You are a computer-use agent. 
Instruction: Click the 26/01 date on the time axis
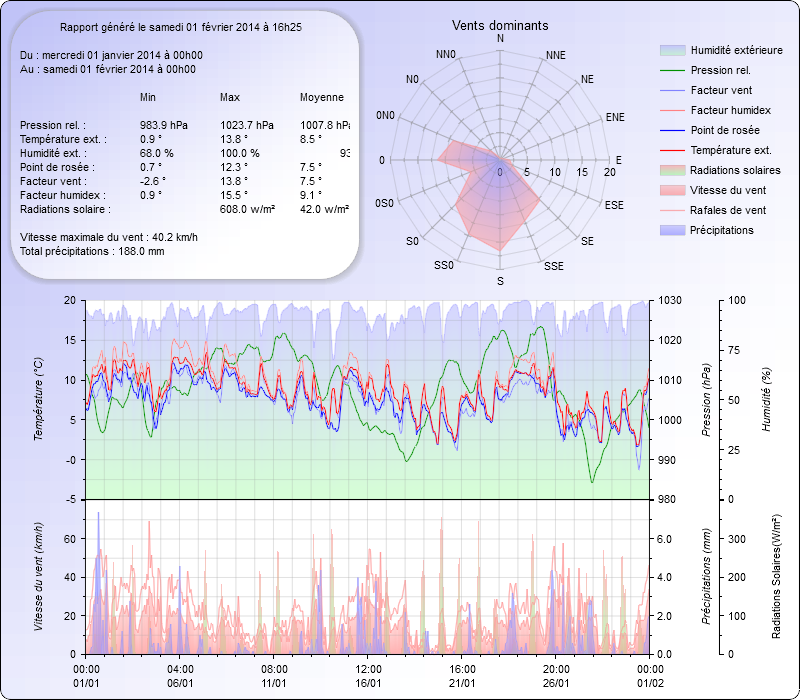(556, 683)
